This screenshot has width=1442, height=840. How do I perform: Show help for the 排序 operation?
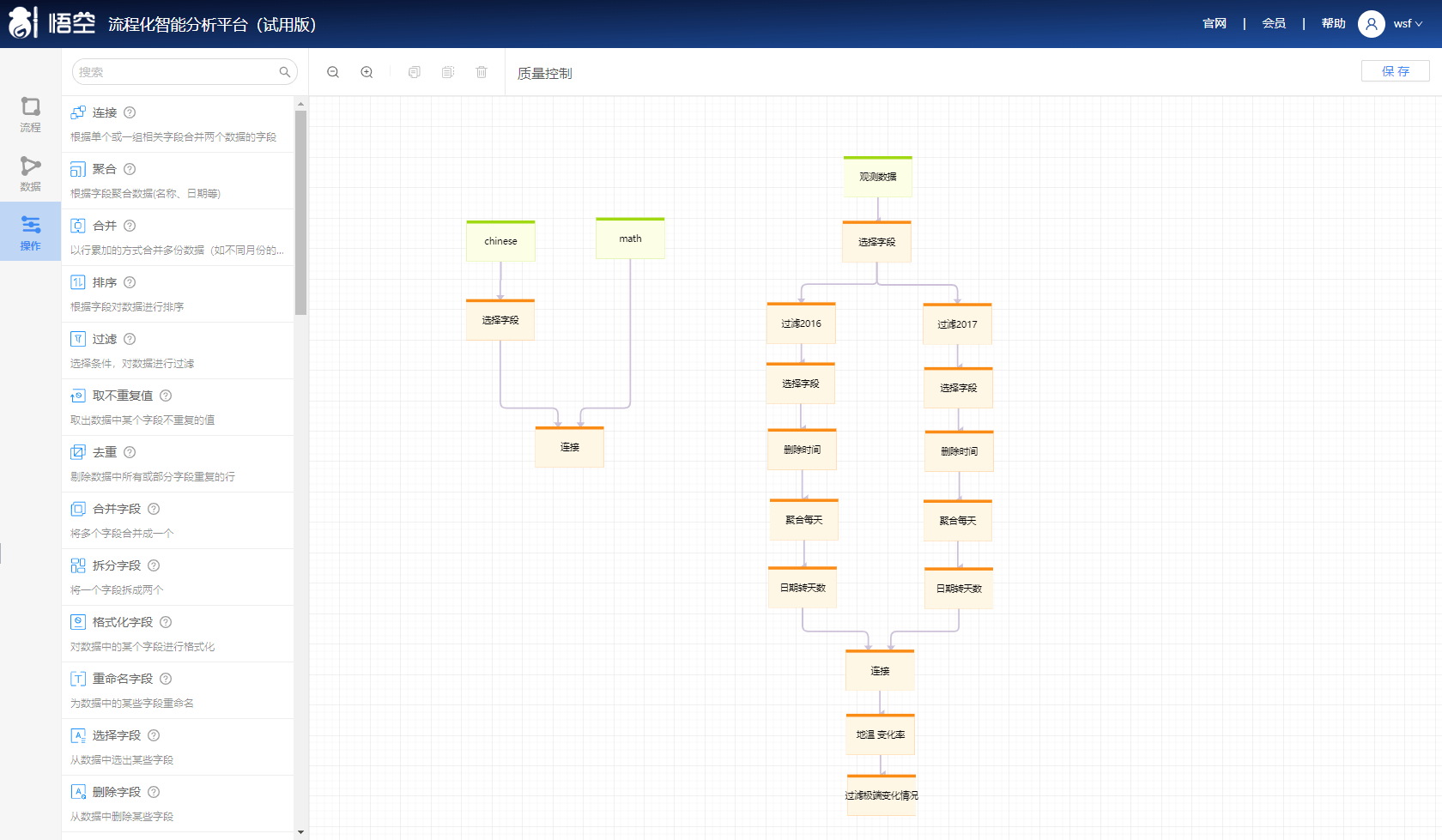(130, 282)
